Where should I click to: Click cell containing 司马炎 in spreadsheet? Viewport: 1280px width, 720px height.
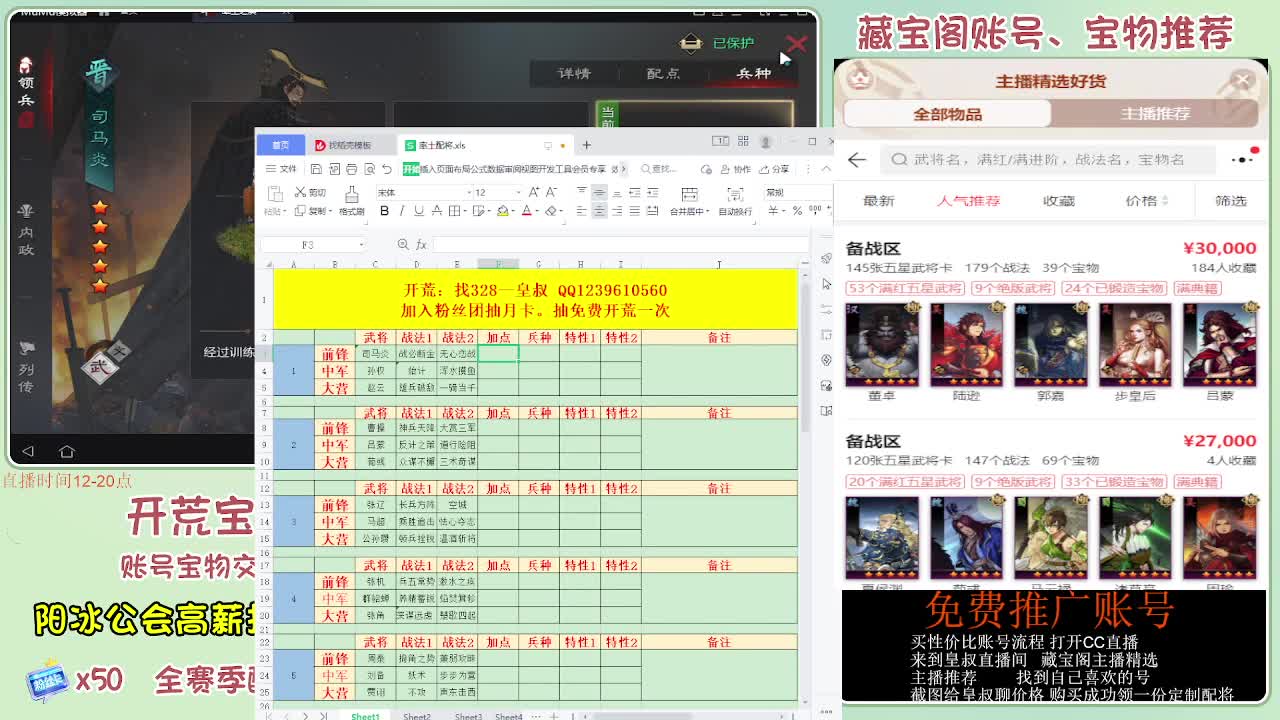coord(375,354)
